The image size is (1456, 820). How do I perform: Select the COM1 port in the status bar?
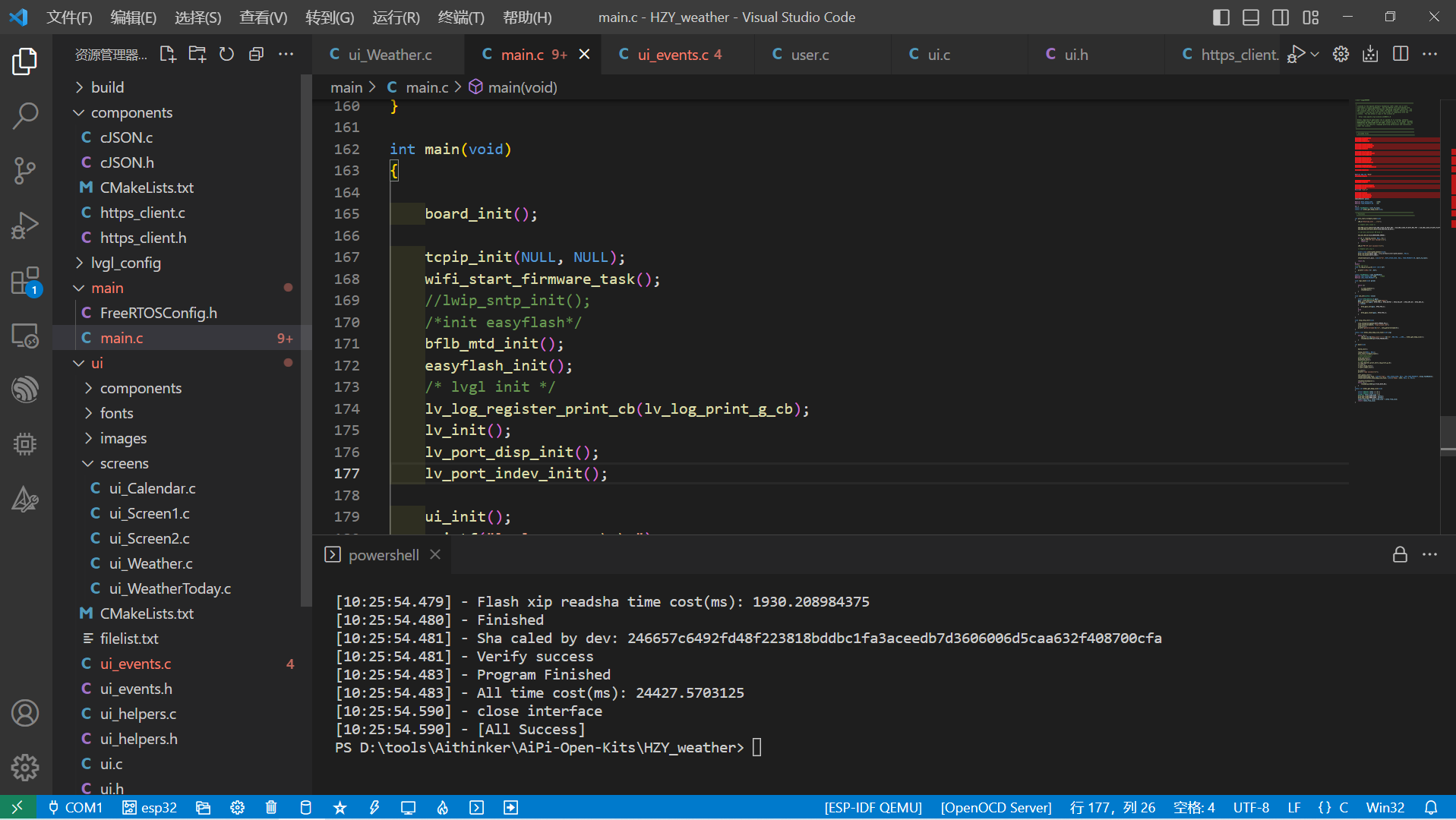[x=75, y=808]
